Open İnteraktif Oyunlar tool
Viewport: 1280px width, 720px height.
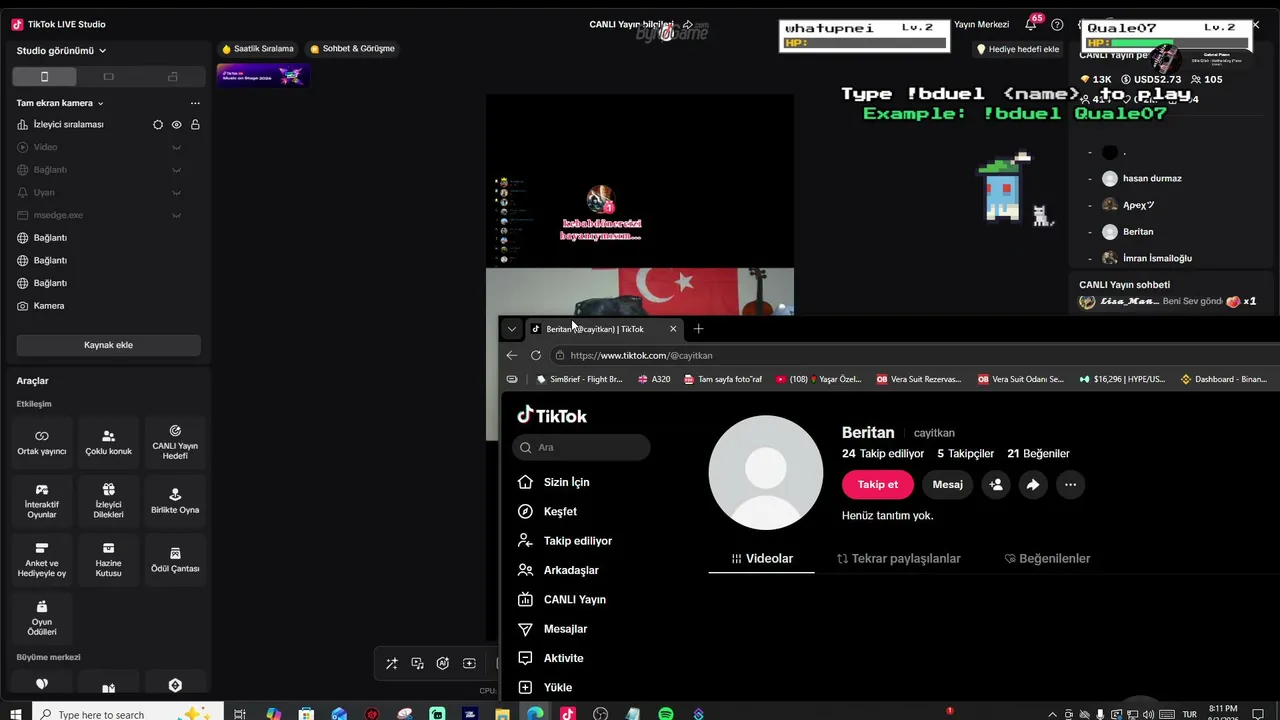(x=42, y=501)
